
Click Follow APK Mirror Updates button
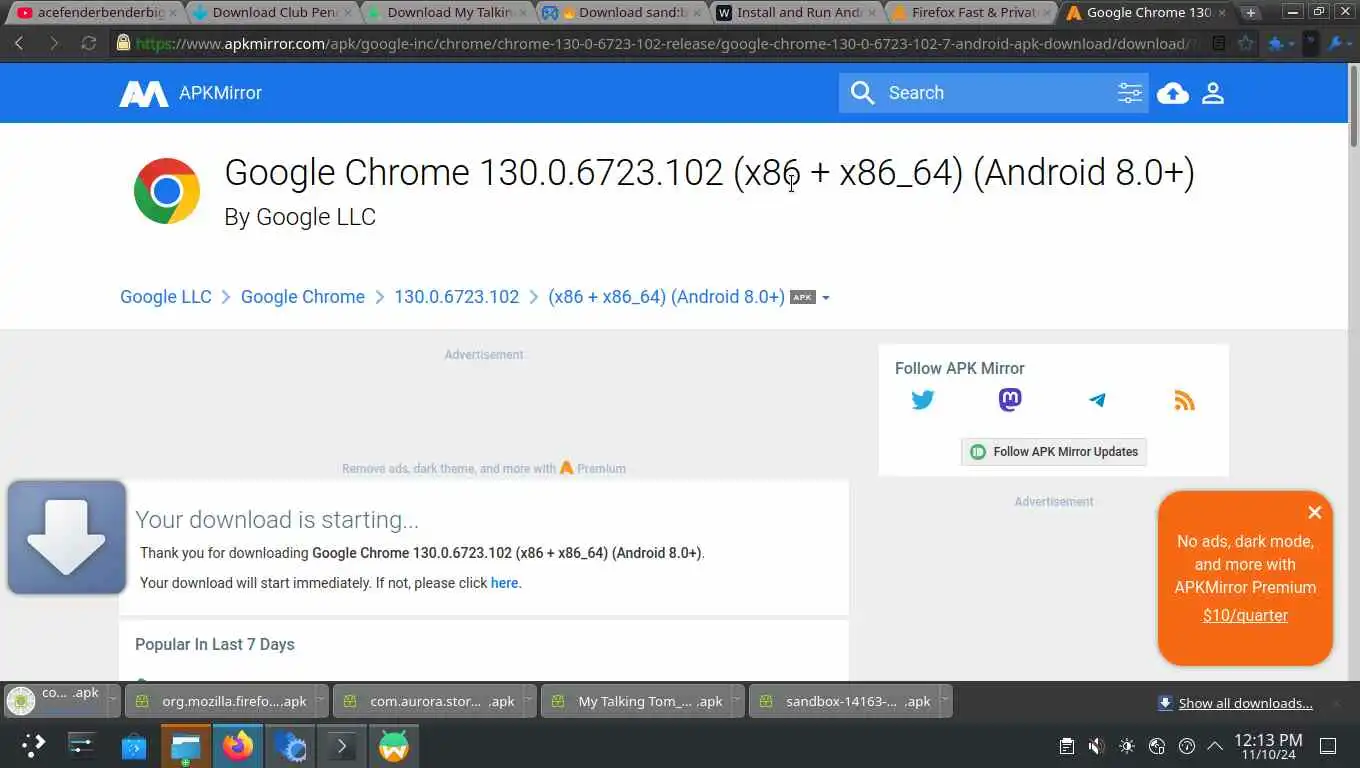click(1054, 452)
